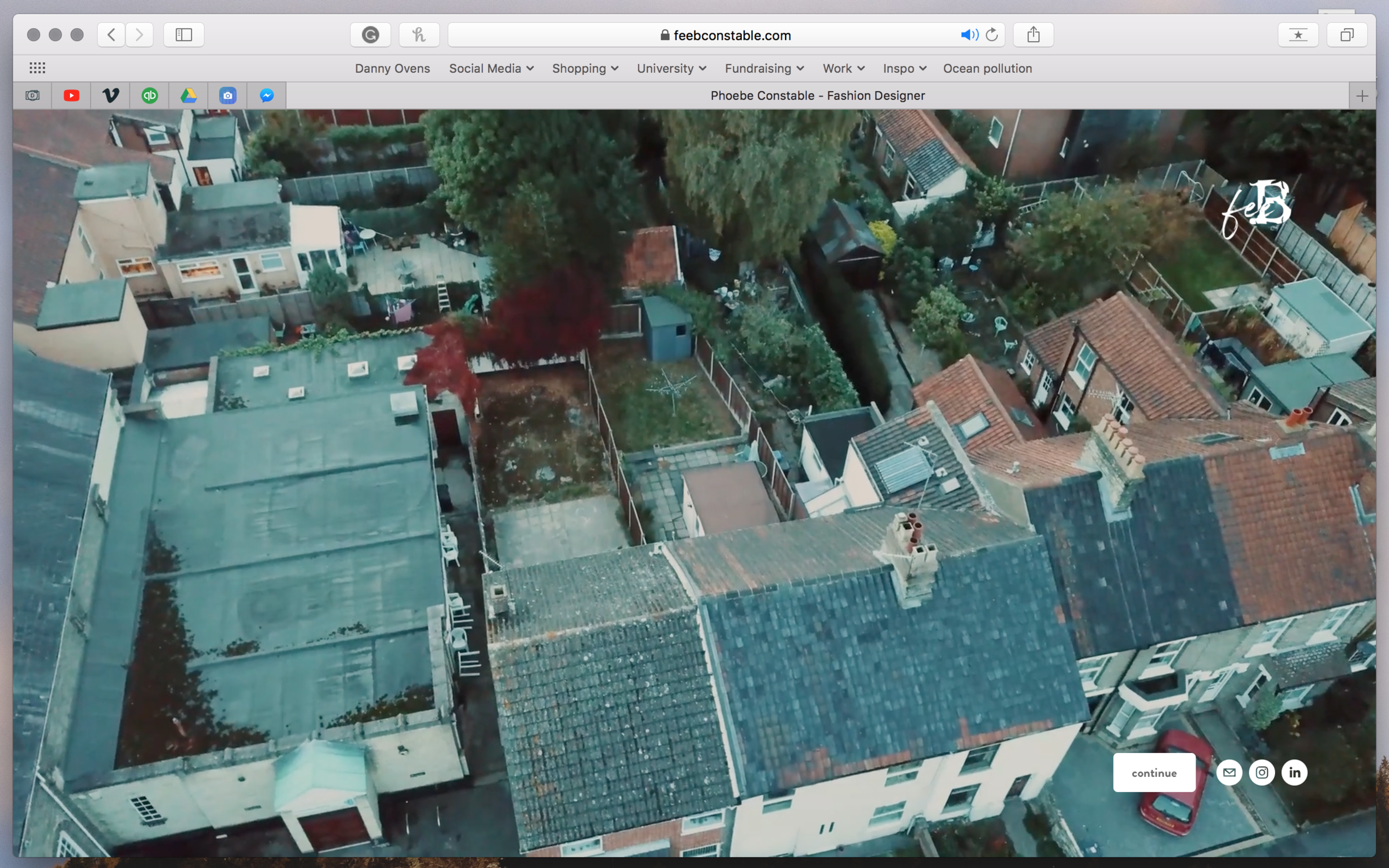The image size is (1389, 868).
Task: Show all tabs overview
Action: click(x=1347, y=34)
